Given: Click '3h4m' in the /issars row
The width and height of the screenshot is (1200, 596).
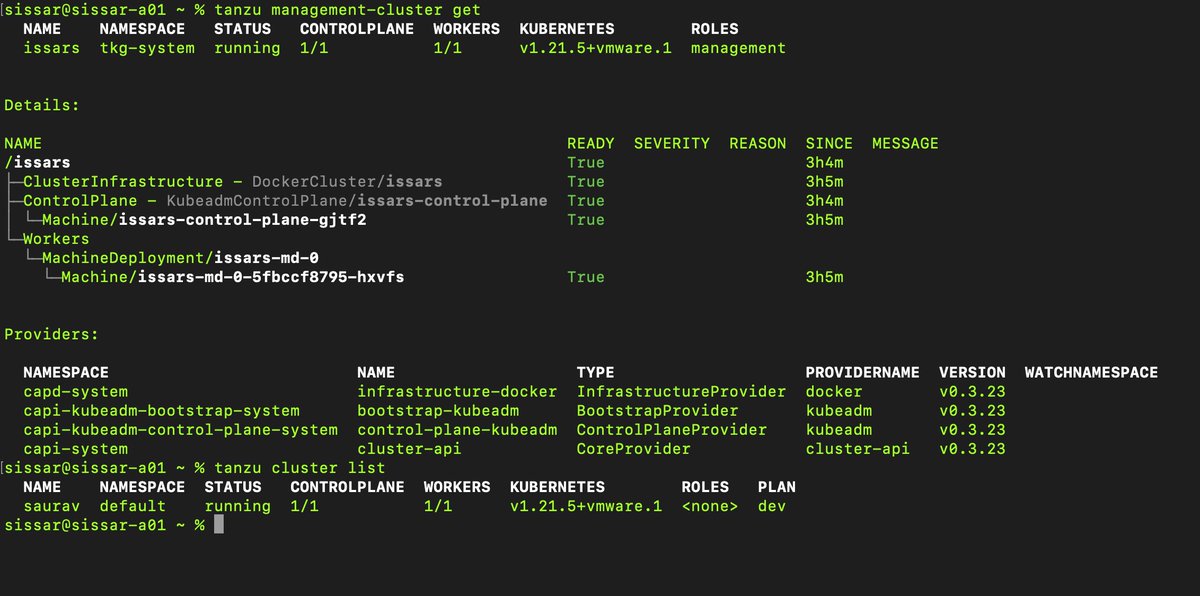Looking at the screenshot, I should (824, 162).
